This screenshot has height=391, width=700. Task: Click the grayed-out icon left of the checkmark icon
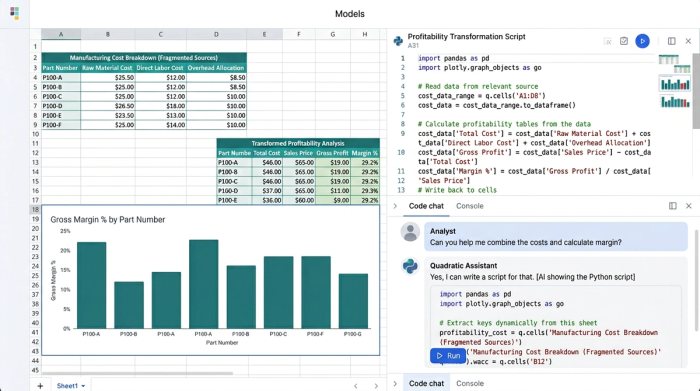pyautogui.click(x=607, y=41)
